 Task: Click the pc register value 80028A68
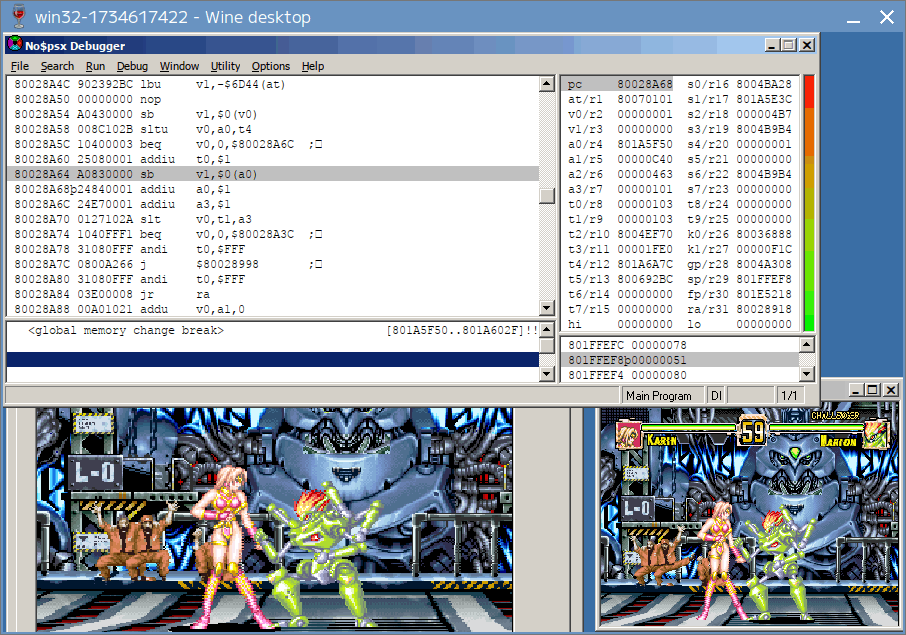(x=645, y=84)
